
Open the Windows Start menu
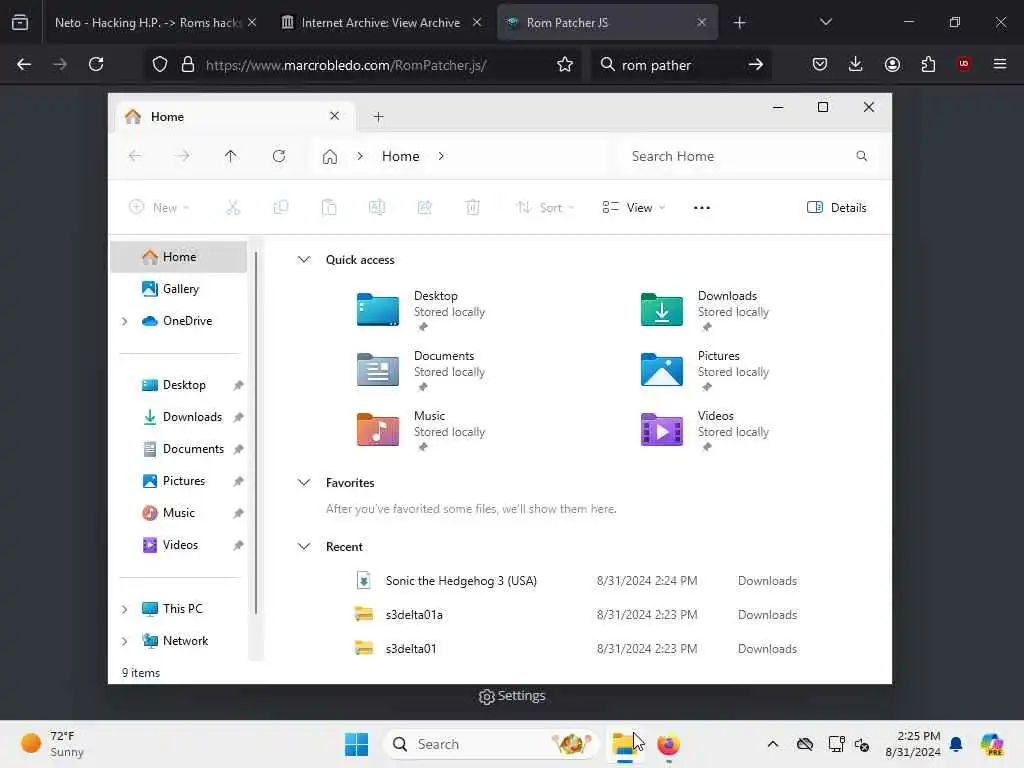[x=357, y=744]
